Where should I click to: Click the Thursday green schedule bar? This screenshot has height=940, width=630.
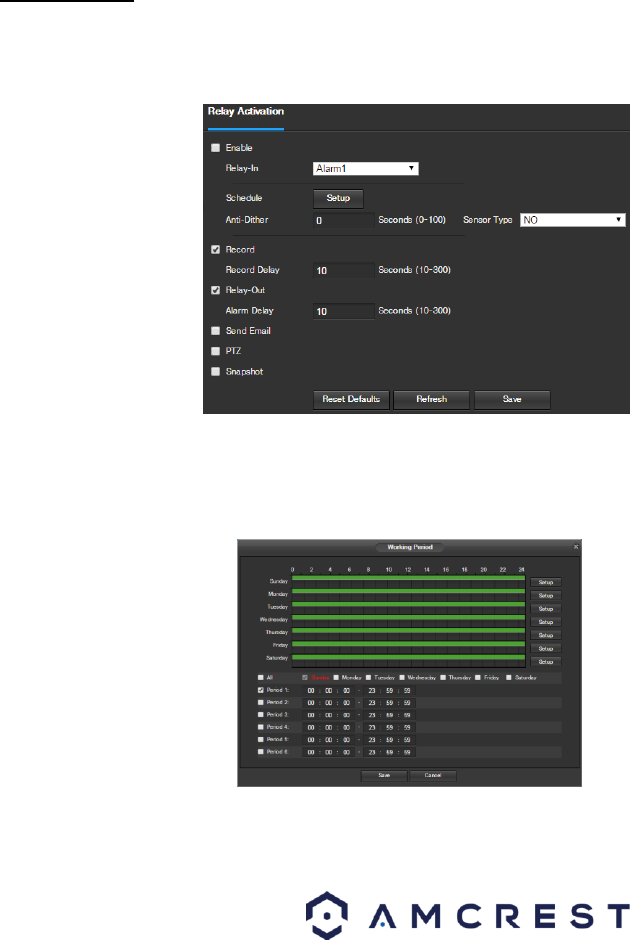click(x=408, y=631)
